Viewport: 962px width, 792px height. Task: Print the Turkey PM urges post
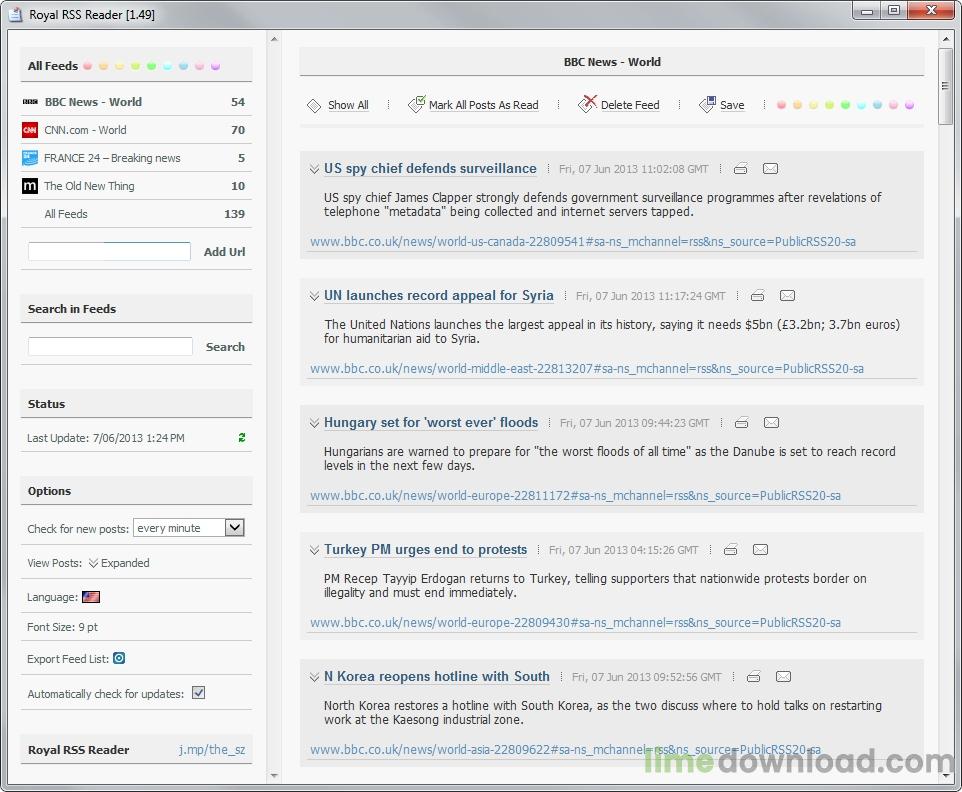pos(730,550)
